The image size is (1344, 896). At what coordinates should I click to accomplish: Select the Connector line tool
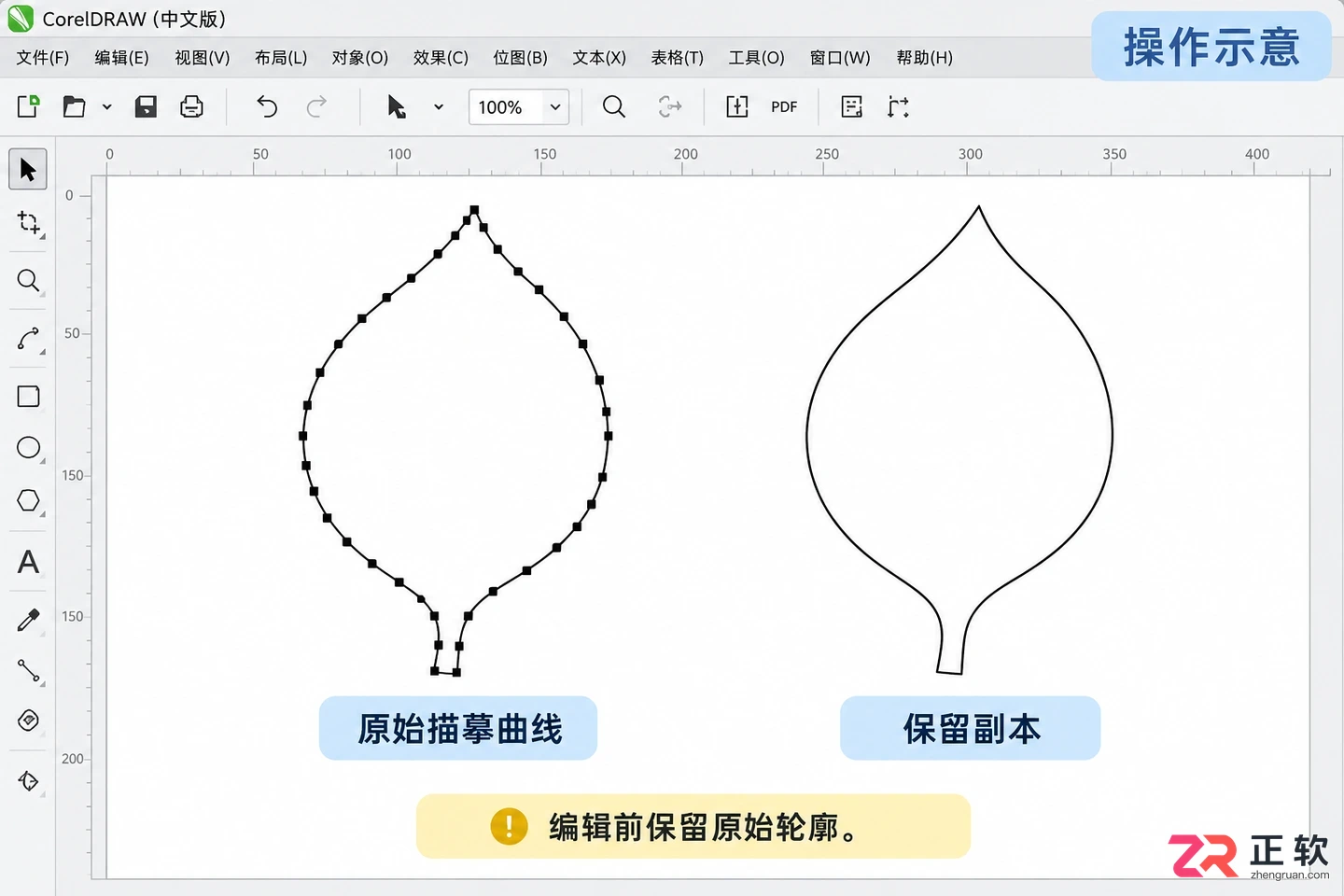pos(29,671)
